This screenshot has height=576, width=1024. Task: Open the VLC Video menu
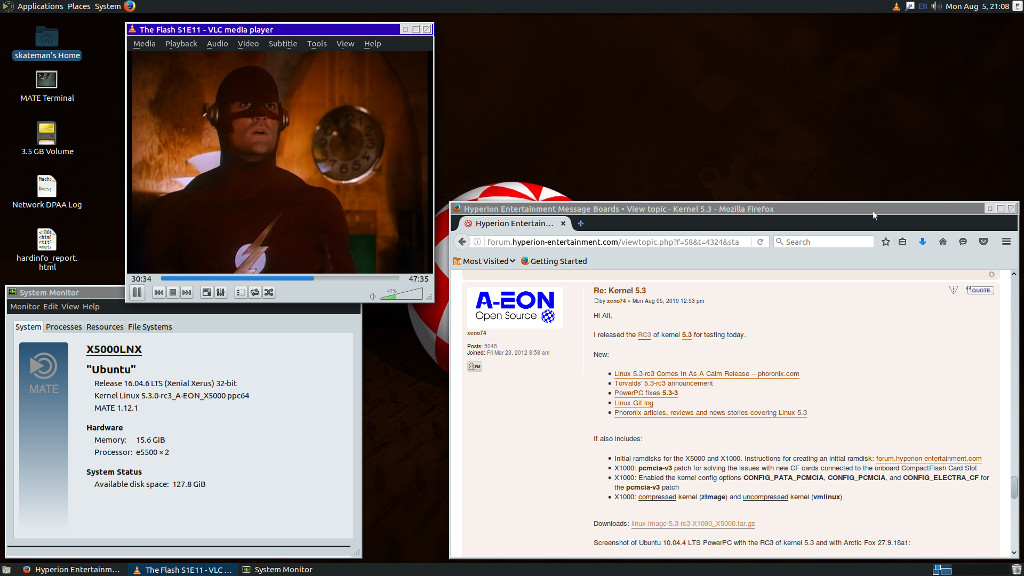pyautogui.click(x=248, y=44)
